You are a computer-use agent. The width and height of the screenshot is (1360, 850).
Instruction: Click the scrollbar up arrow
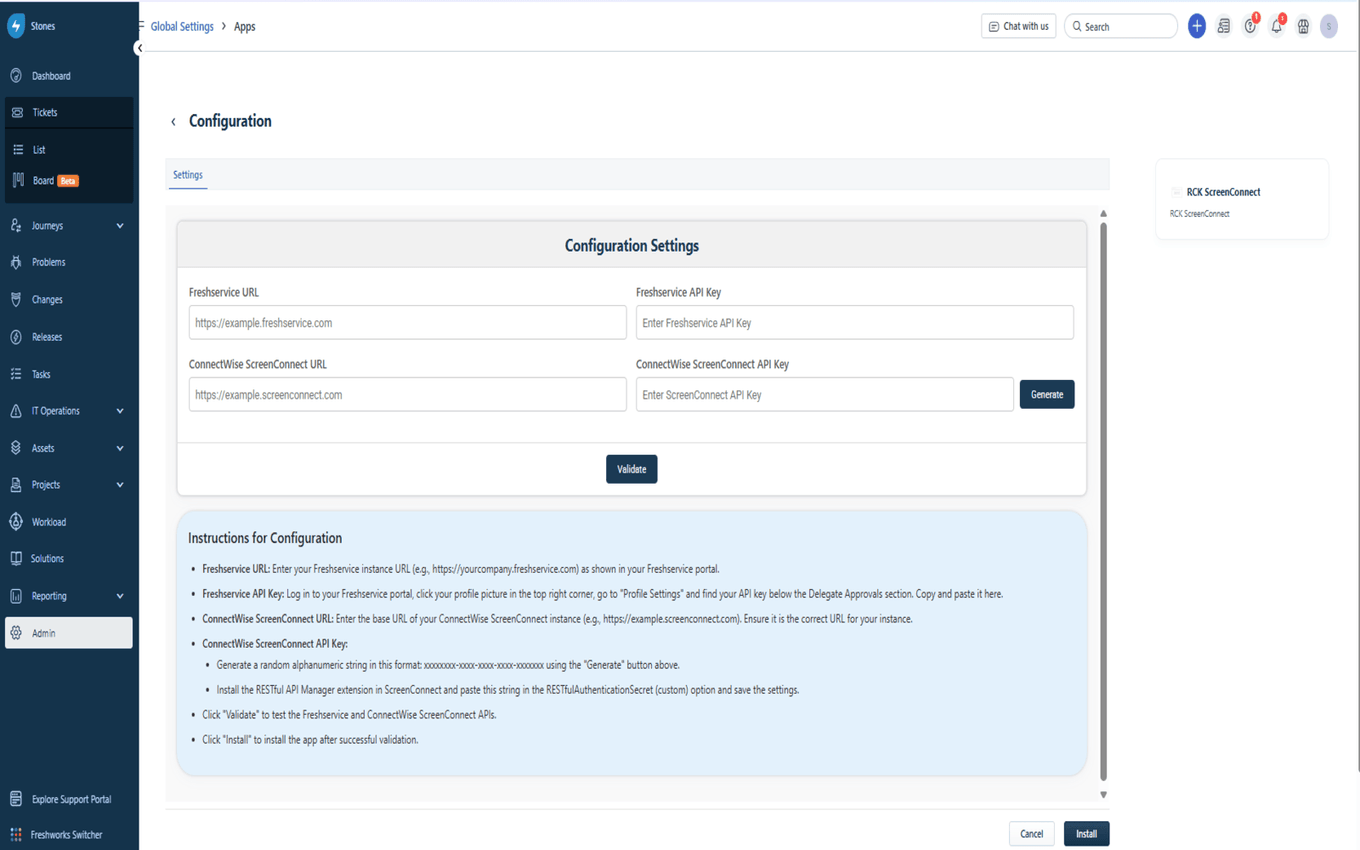[x=1104, y=213]
